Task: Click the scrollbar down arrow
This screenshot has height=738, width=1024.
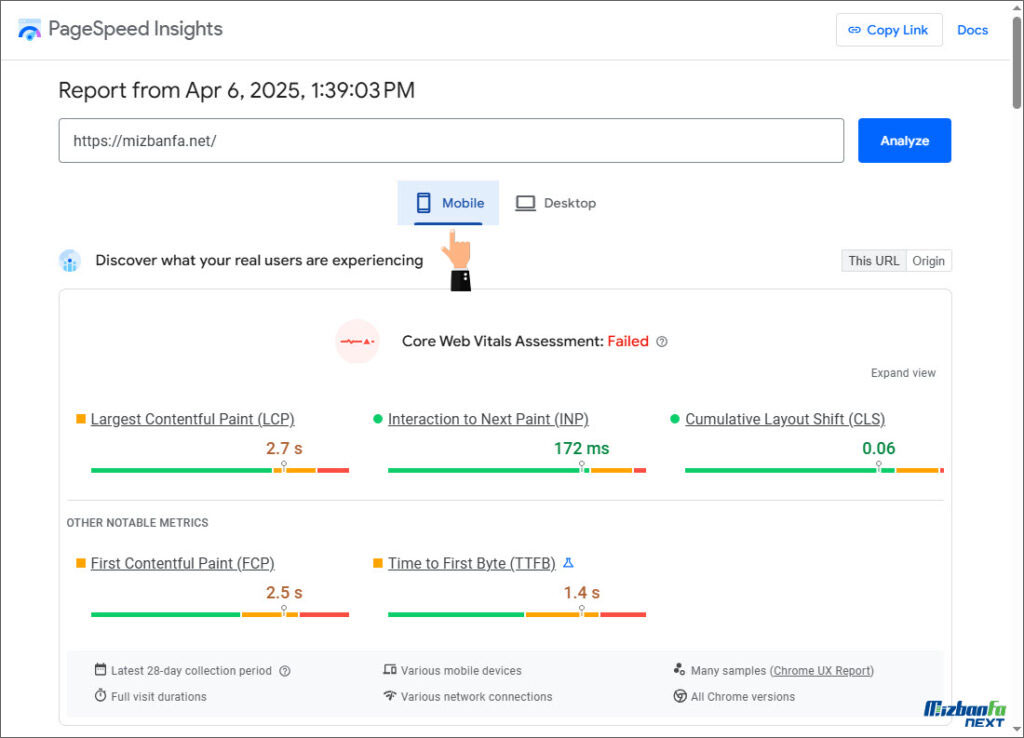Action: (x=1017, y=729)
